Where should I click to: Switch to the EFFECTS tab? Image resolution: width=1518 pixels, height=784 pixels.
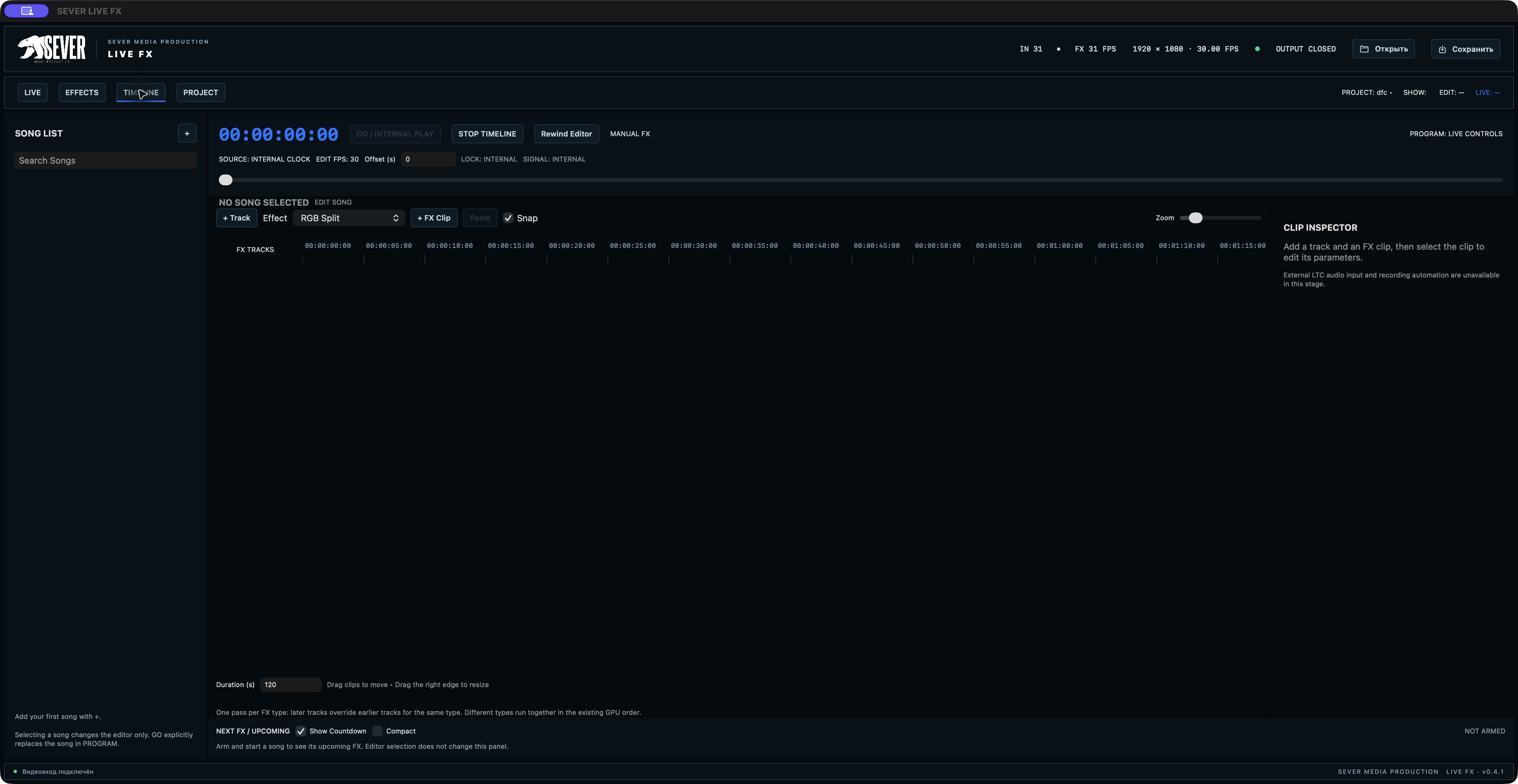82,92
